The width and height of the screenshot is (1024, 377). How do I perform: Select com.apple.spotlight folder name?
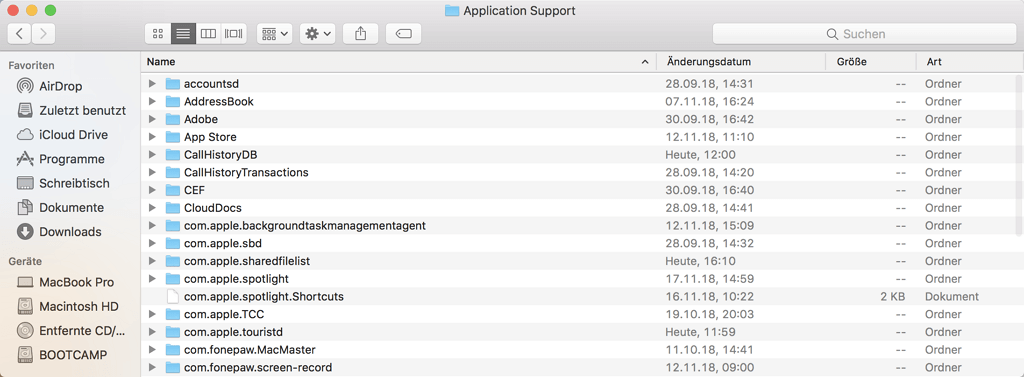pyautogui.click(x=236, y=279)
